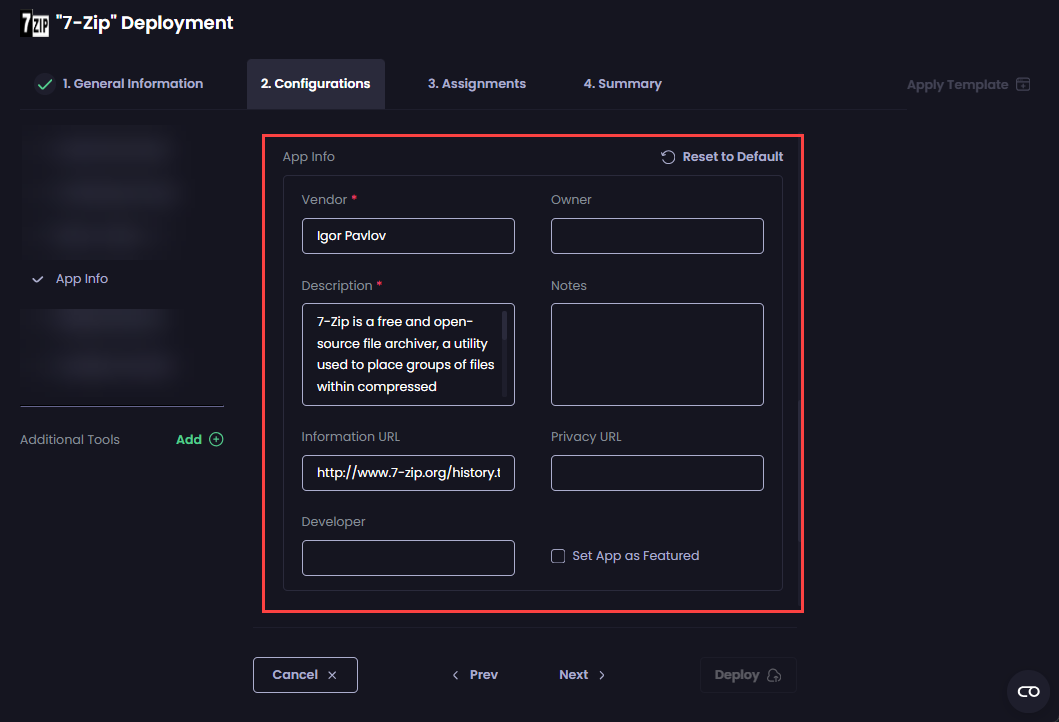Image resolution: width=1059 pixels, height=722 pixels.
Task: Click the Reset to Default link
Action: [x=732, y=156]
